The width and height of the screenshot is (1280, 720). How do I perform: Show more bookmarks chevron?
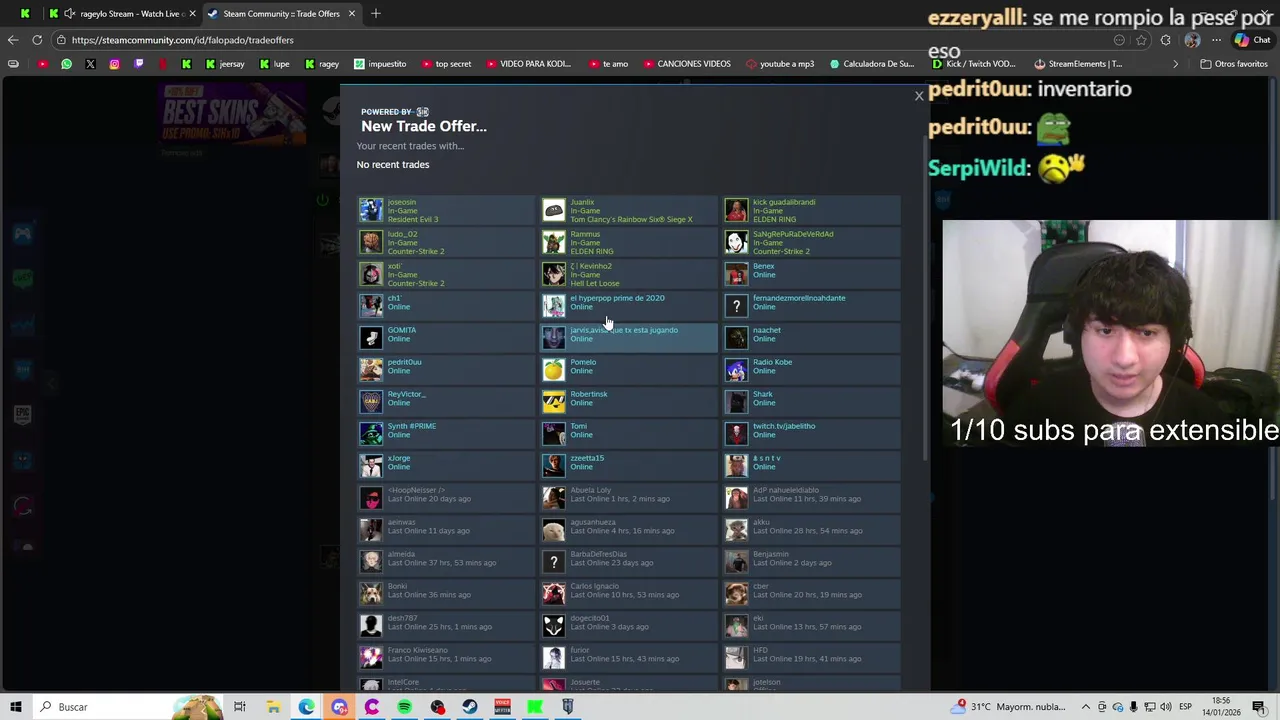coord(1175,64)
